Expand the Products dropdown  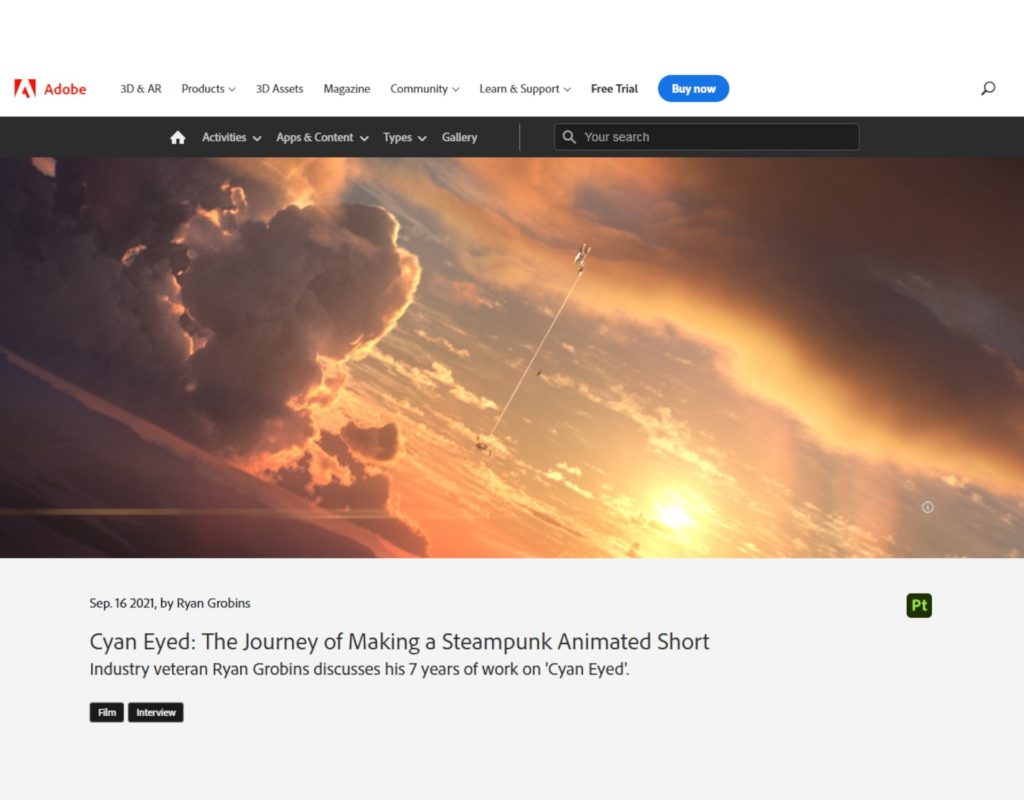pos(208,89)
